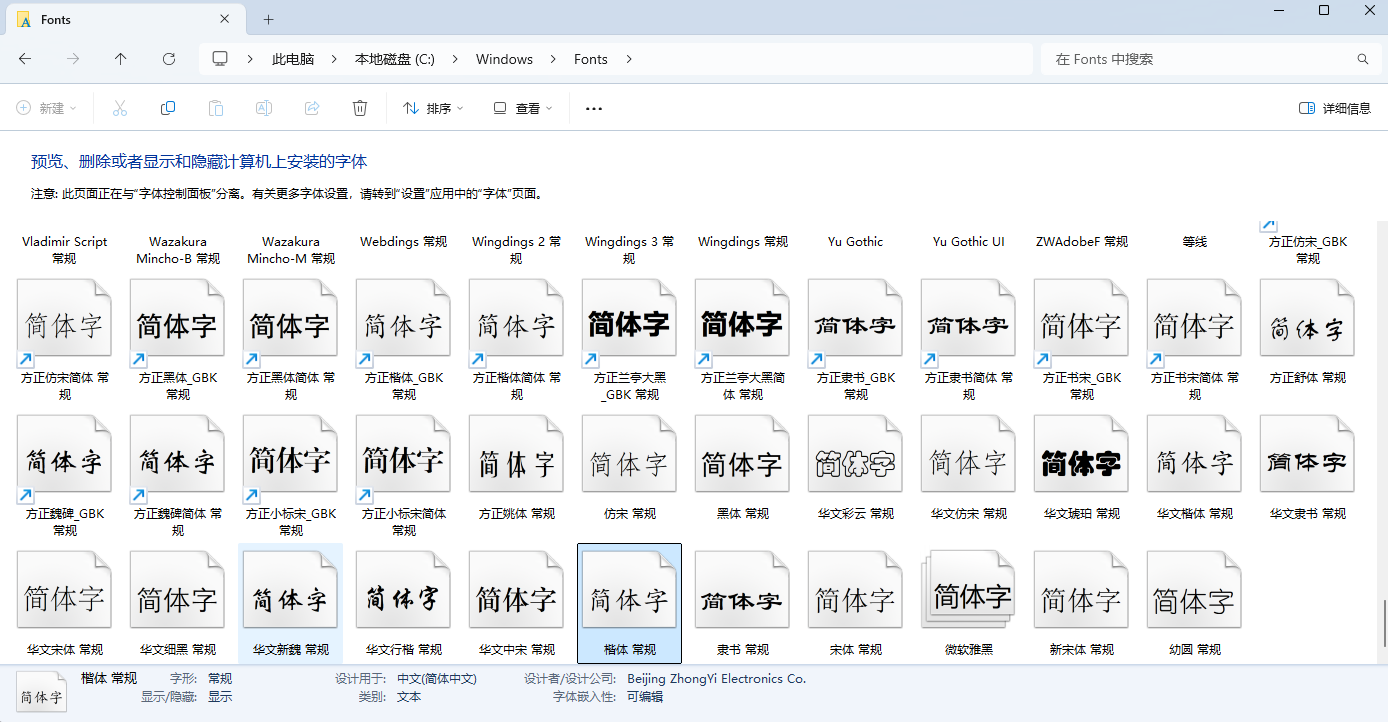Go up one folder level arrow
1388x722 pixels.
tap(121, 59)
